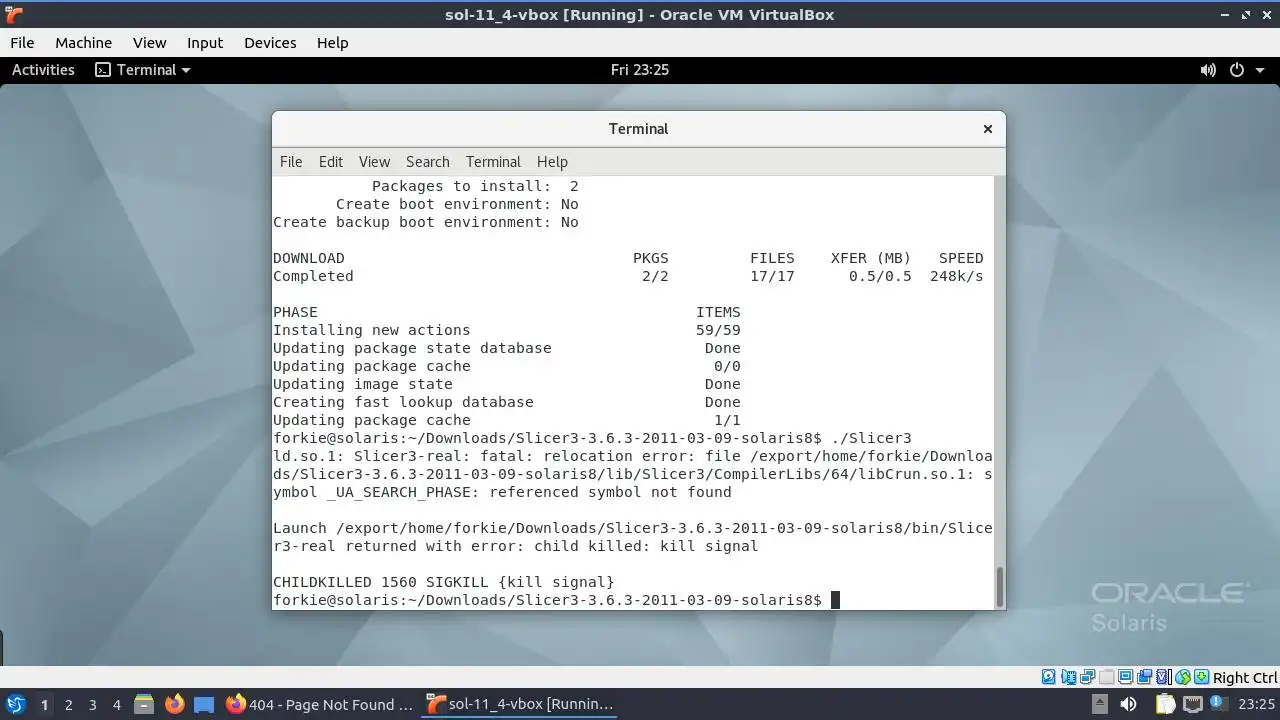This screenshot has height=720, width=1280.
Task: Switch to host workspace 2
Action: click(68, 705)
